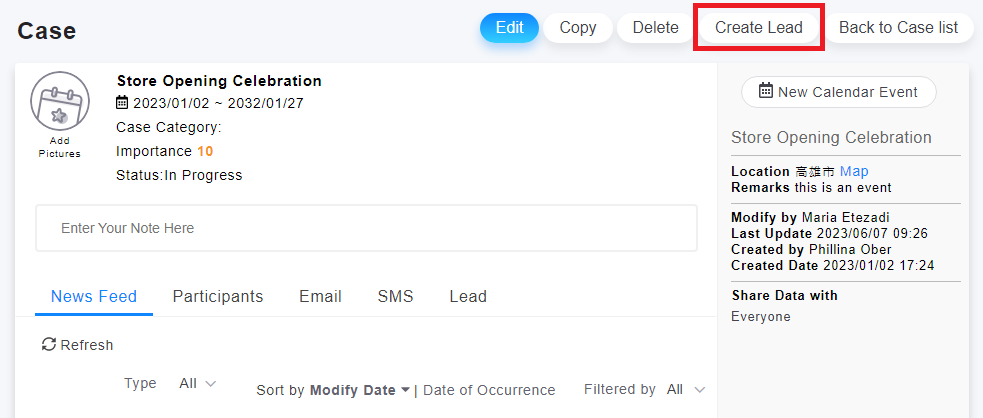Return via Back to Case list
The width and height of the screenshot is (983, 418).
[x=898, y=28]
